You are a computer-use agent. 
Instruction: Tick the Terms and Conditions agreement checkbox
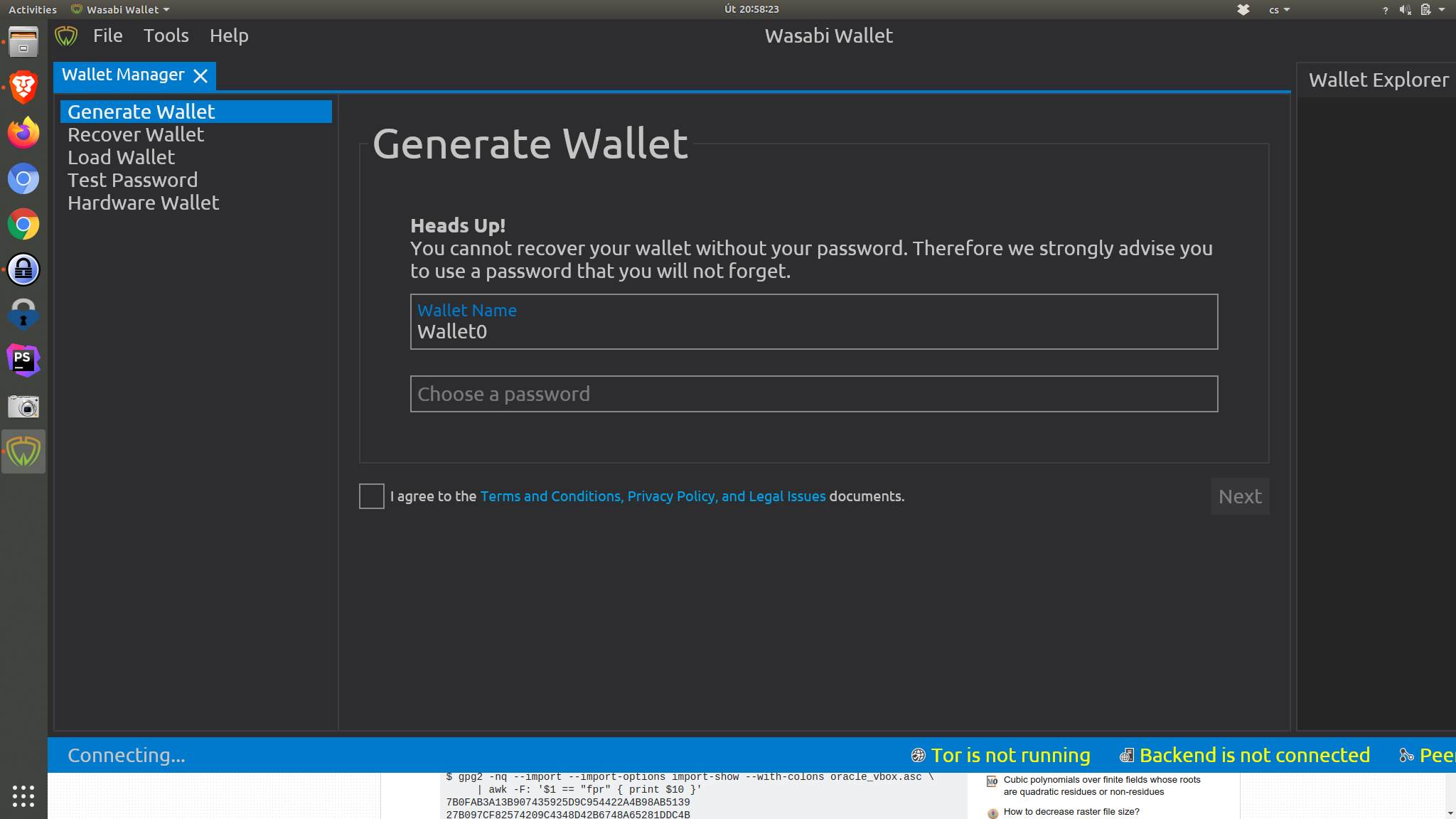coord(372,496)
